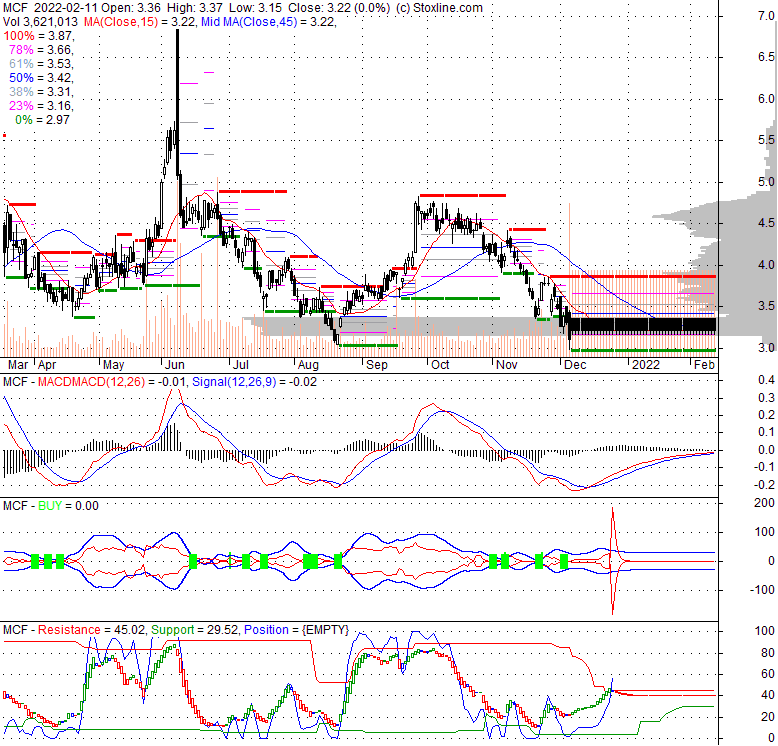The height and width of the screenshot is (746, 778).
Task: Click the 'Oct' label on time axis
Action: point(440,365)
